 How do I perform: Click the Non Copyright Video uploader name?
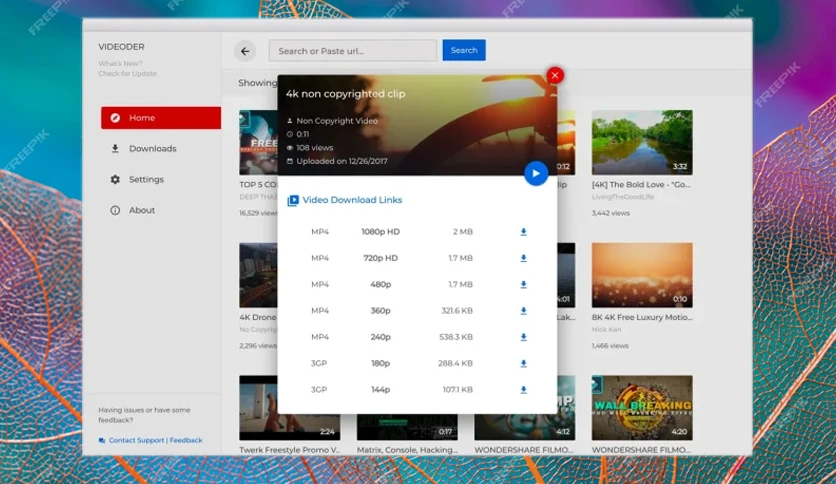pos(337,121)
